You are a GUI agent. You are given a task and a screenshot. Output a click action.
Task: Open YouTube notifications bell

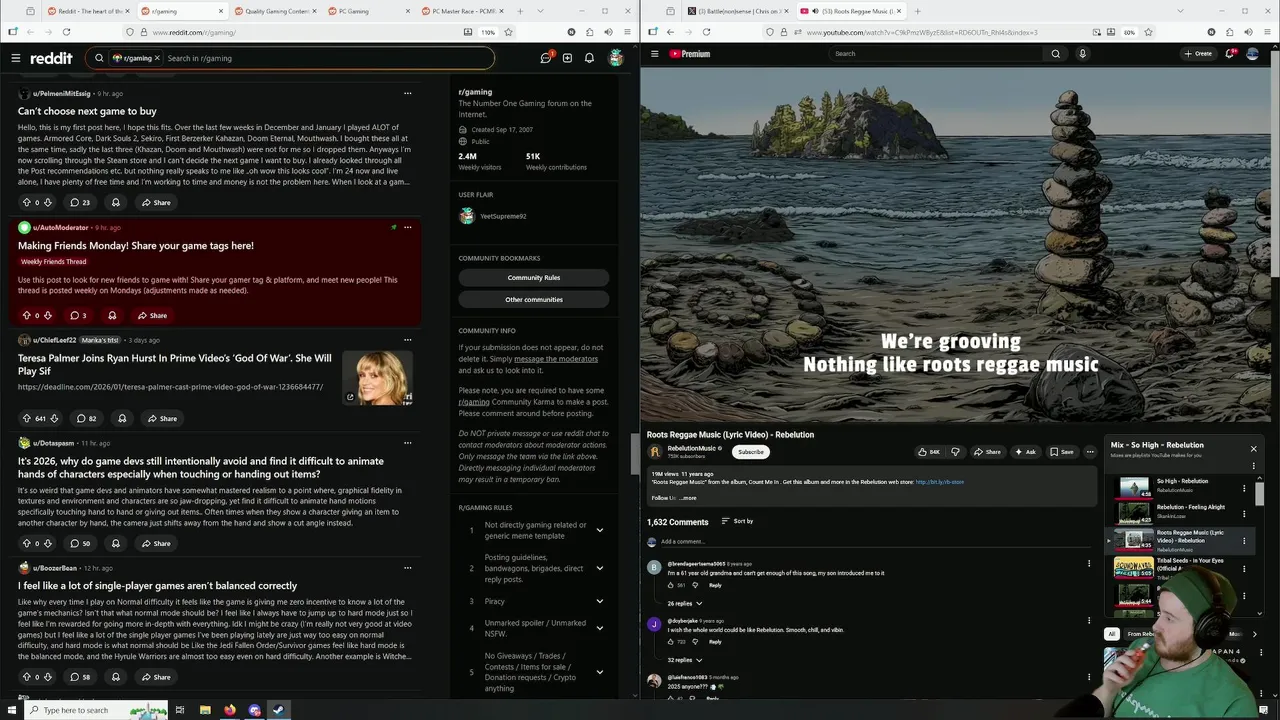coord(1230,53)
